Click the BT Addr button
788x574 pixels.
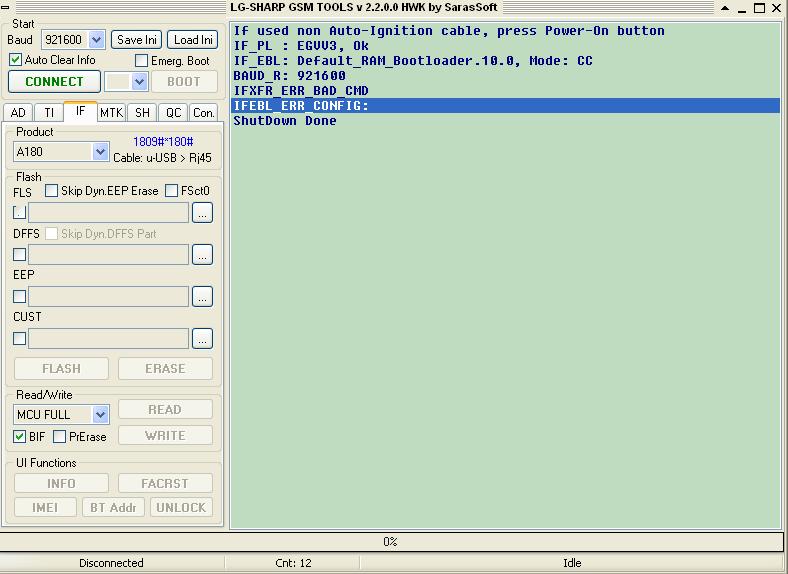click(113, 508)
